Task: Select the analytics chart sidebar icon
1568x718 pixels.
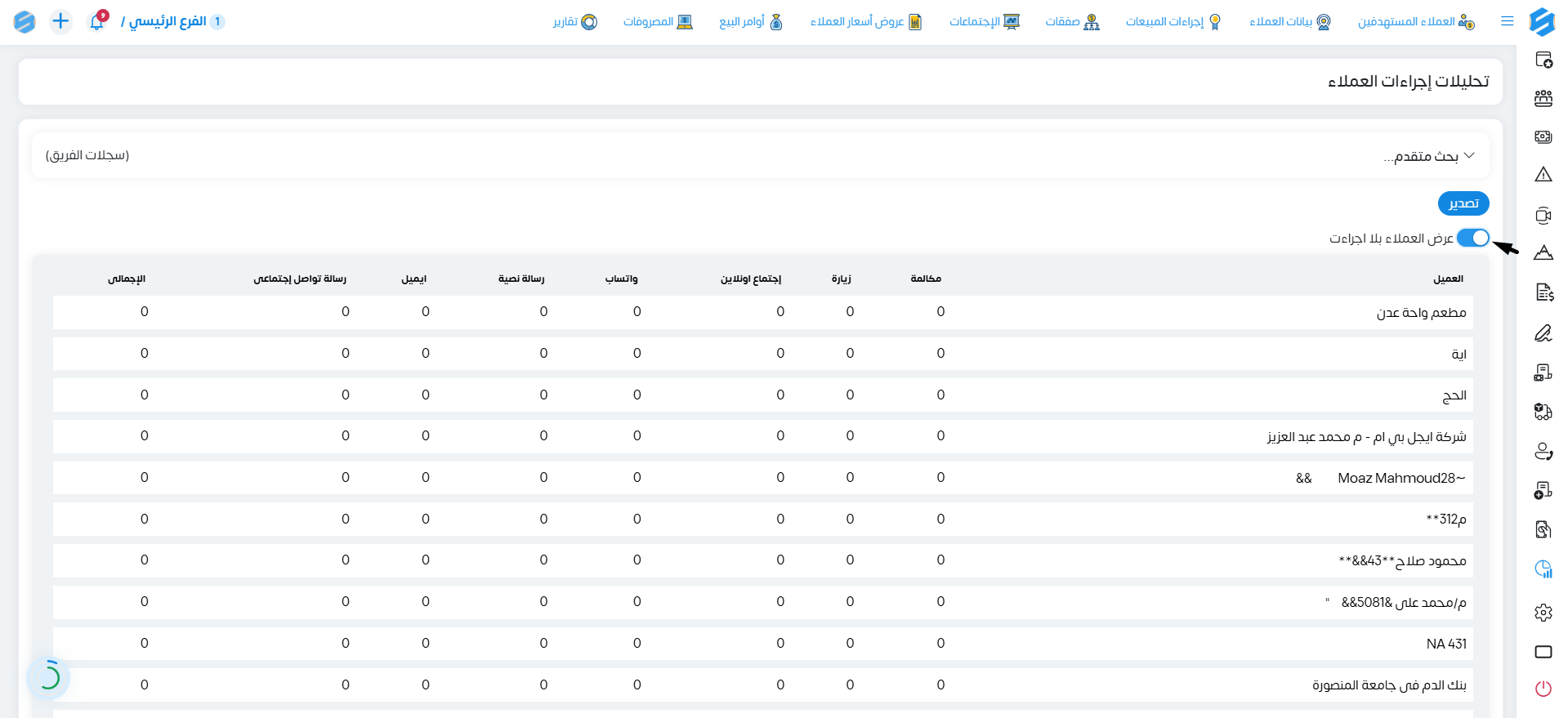Action: tap(1543, 569)
